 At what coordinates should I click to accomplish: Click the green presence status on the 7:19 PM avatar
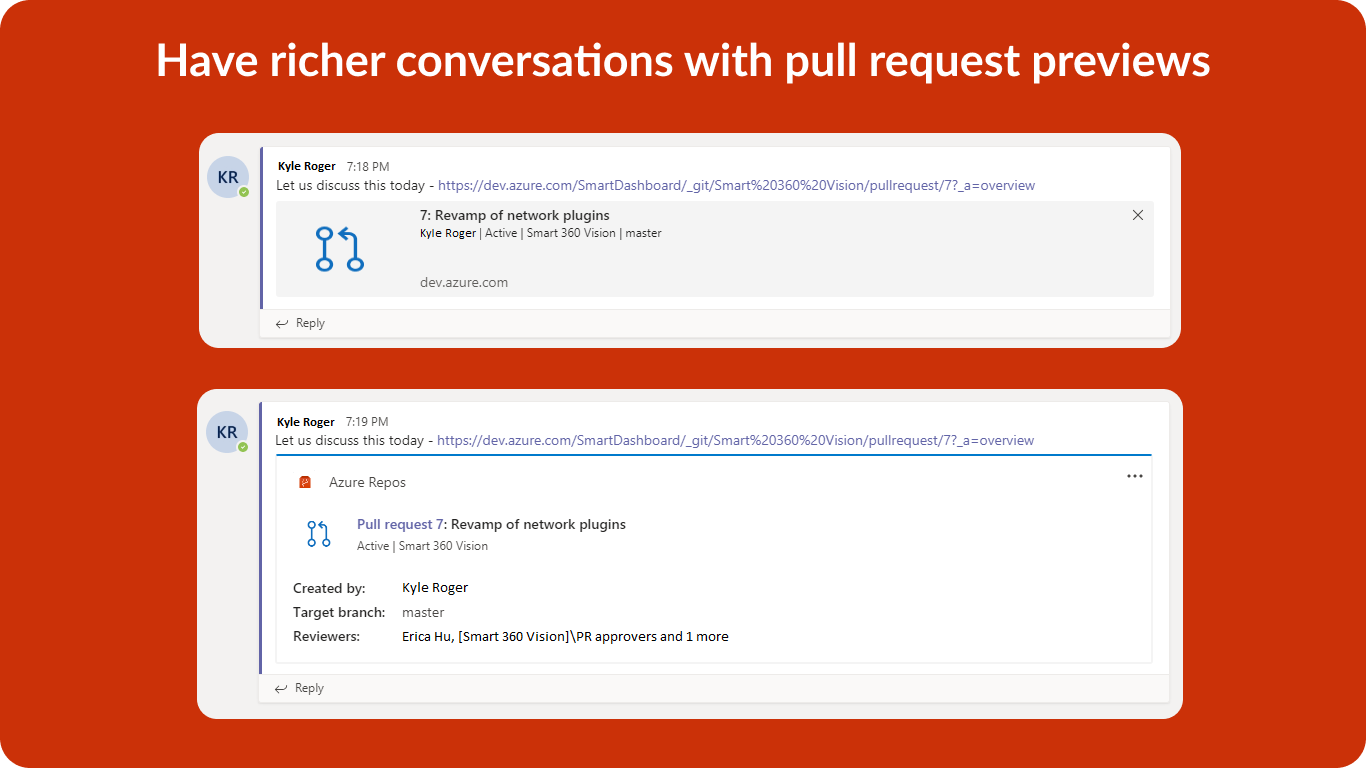(x=242, y=447)
